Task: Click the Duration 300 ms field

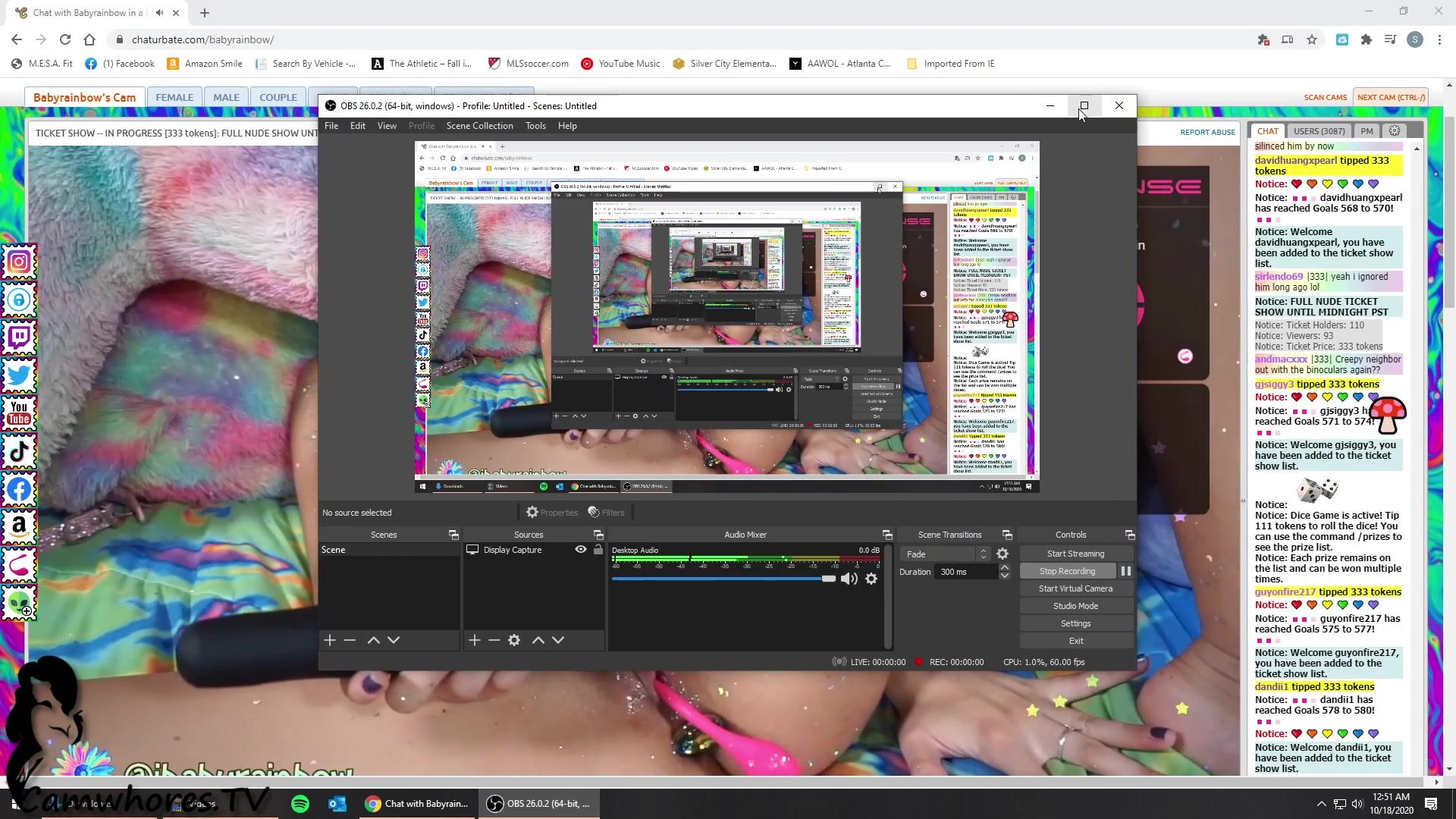Action: [967, 572]
